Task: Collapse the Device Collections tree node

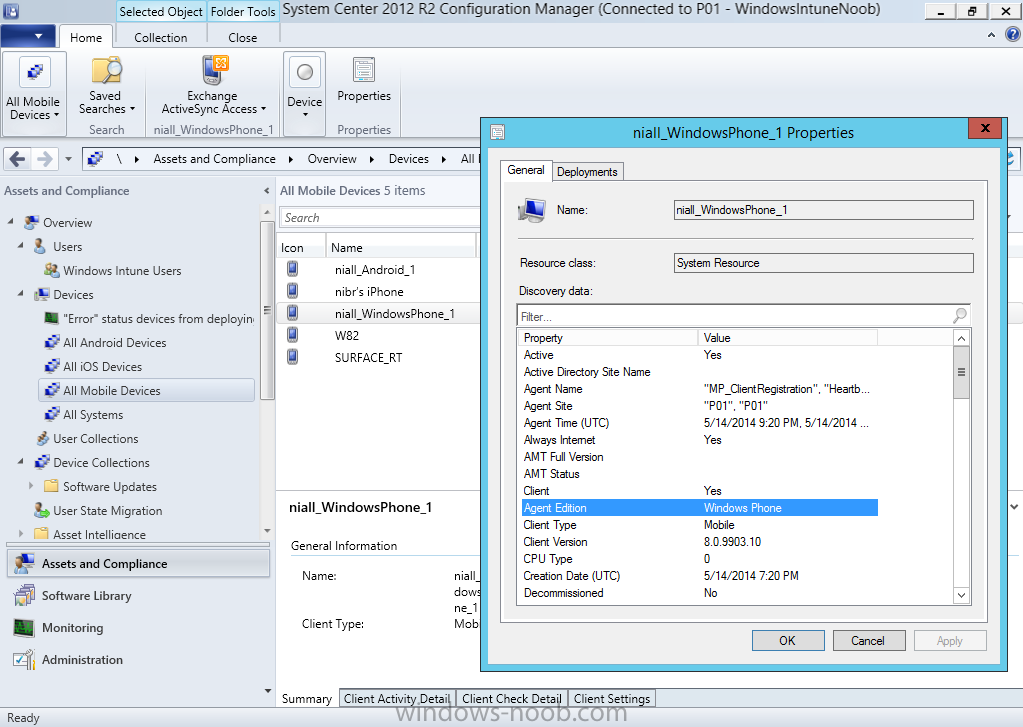Action: 20,462
